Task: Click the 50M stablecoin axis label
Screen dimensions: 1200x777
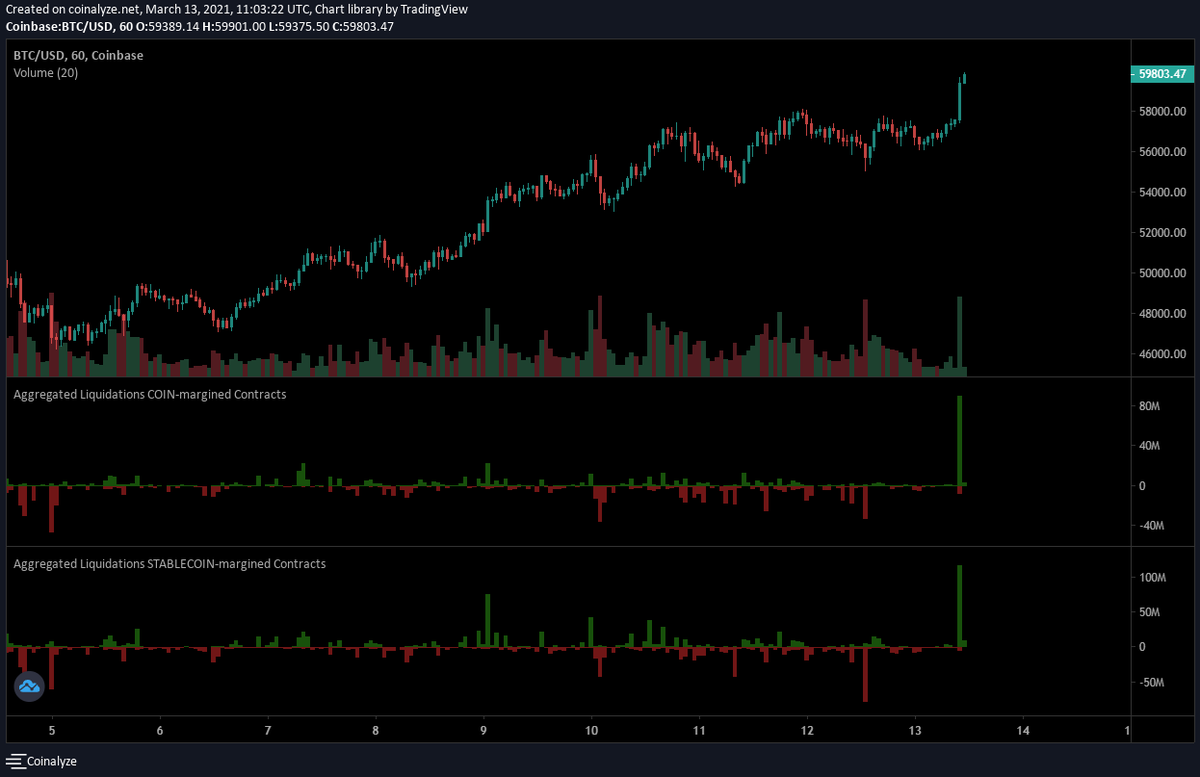Action: tap(1149, 613)
